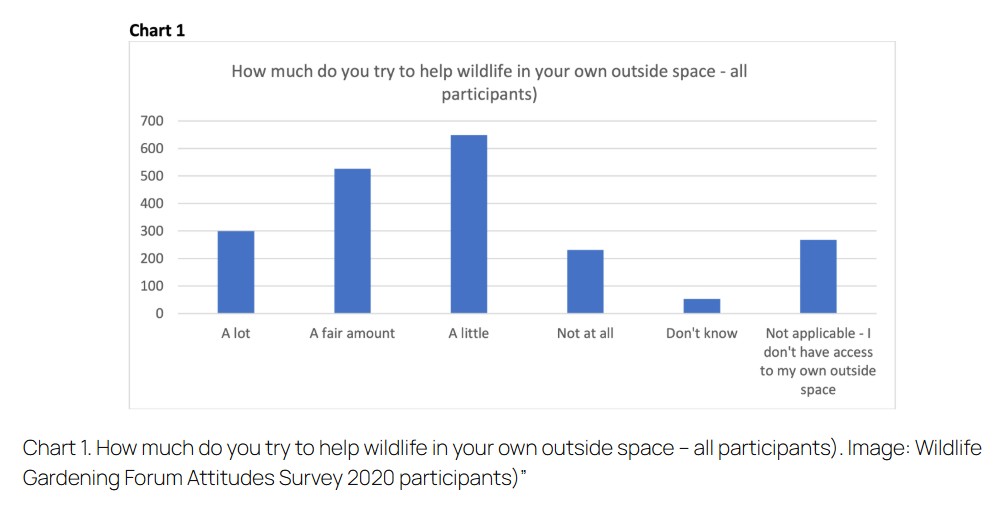Click the 700 value on the y-axis
Screen dimensions: 1008x508
(151, 121)
